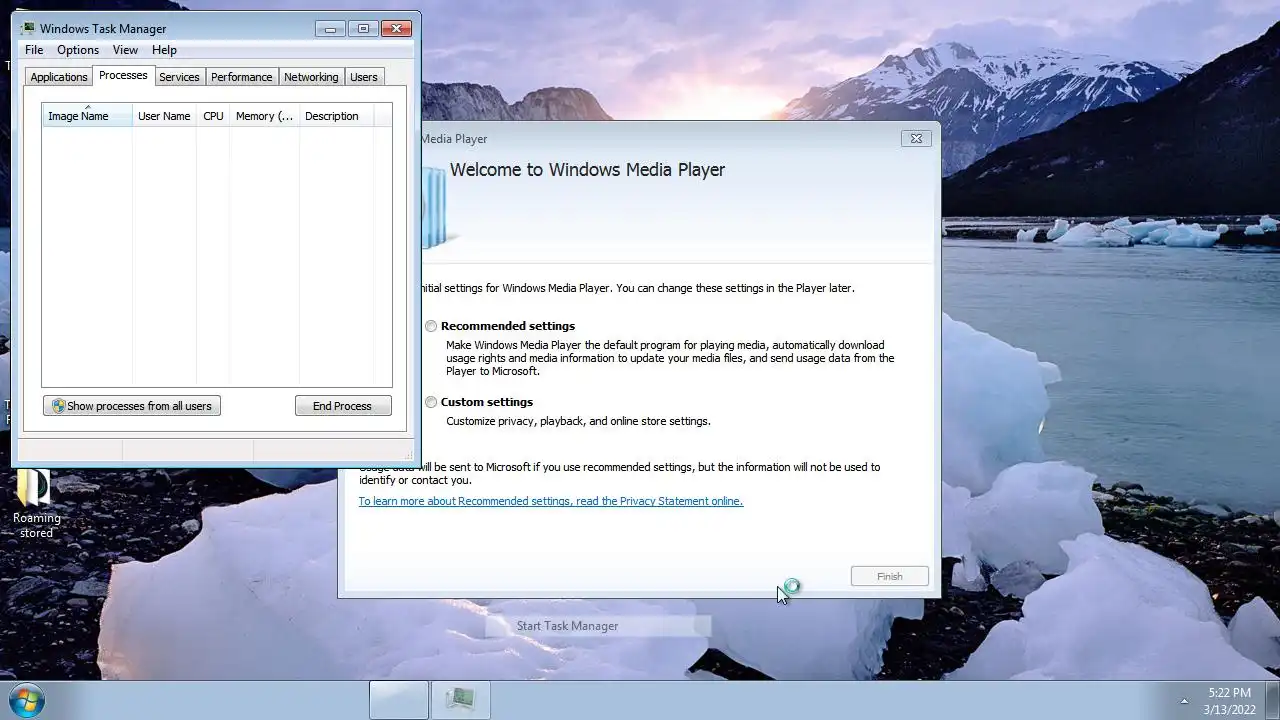Switch to the Networking tab

311,77
